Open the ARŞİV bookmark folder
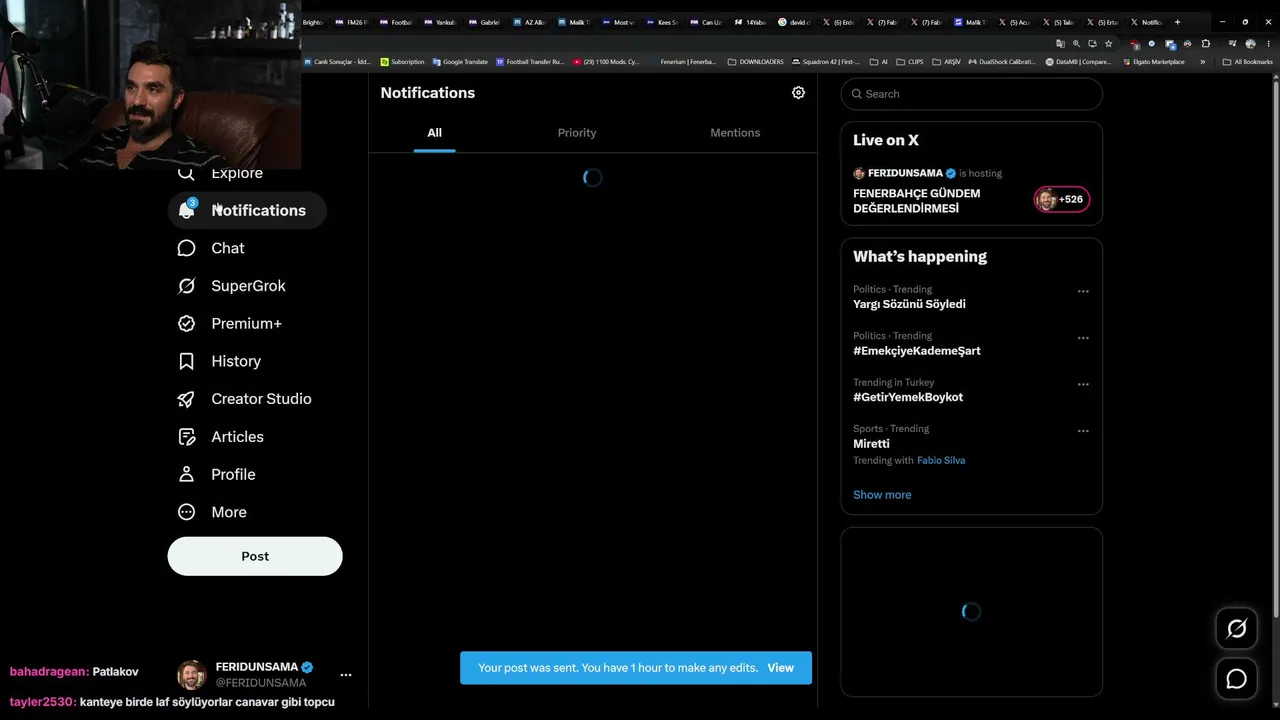The width and height of the screenshot is (1280, 720). coord(946,62)
